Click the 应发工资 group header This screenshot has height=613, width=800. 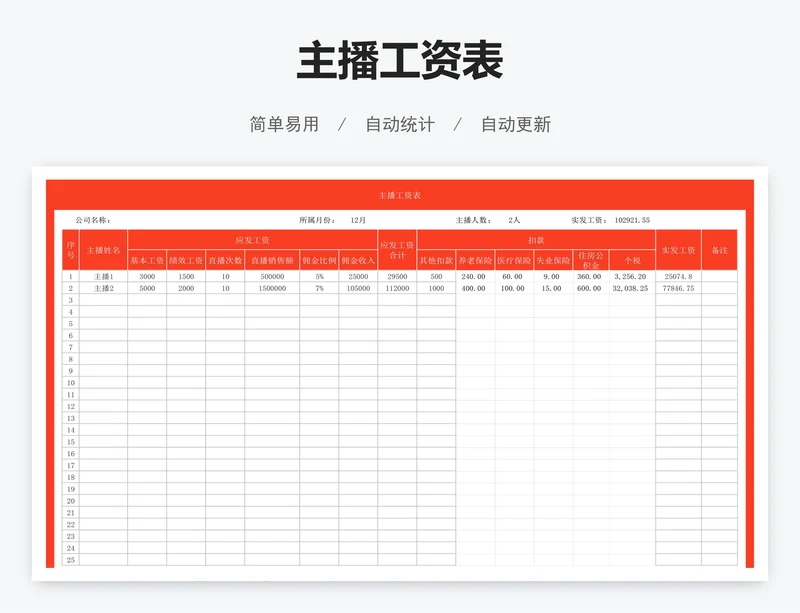pos(252,240)
